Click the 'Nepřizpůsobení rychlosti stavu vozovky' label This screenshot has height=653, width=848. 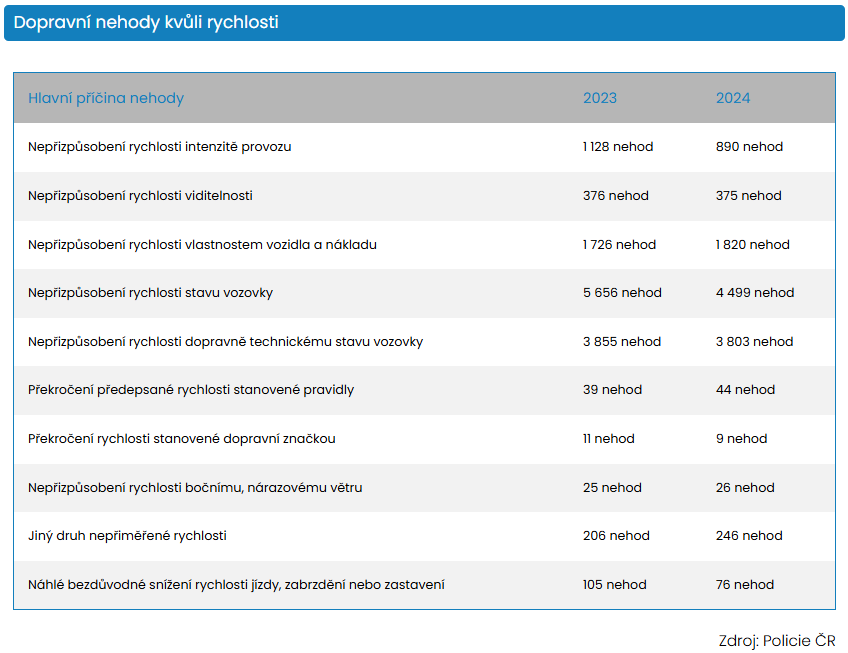[x=150, y=293]
